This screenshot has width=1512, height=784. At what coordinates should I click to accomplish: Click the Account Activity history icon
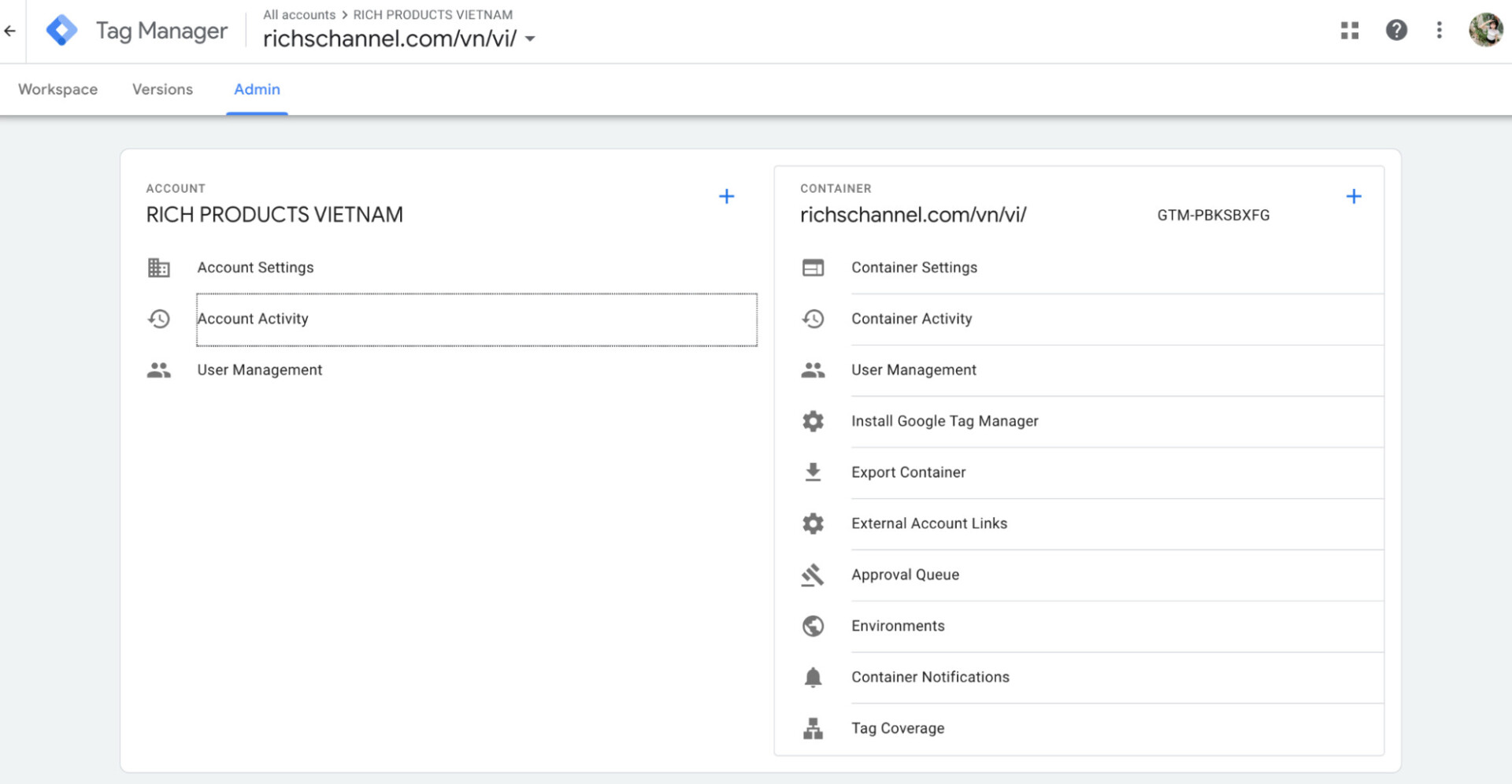coord(159,319)
